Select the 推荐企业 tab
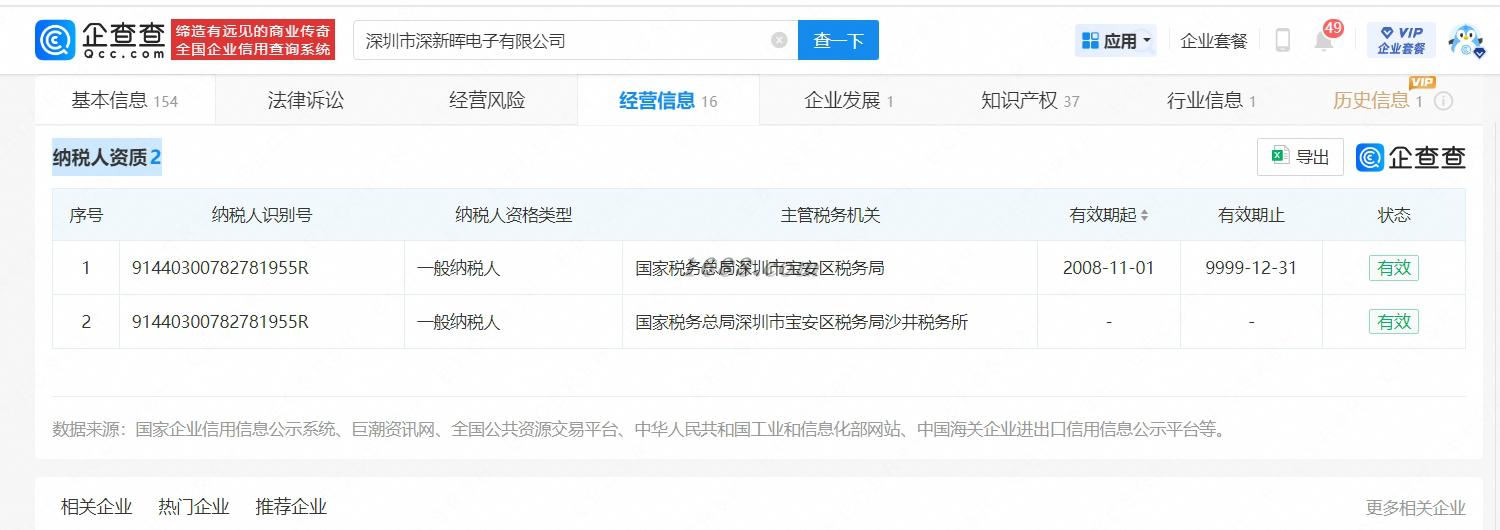The width and height of the screenshot is (1500, 530). pos(291,507)
